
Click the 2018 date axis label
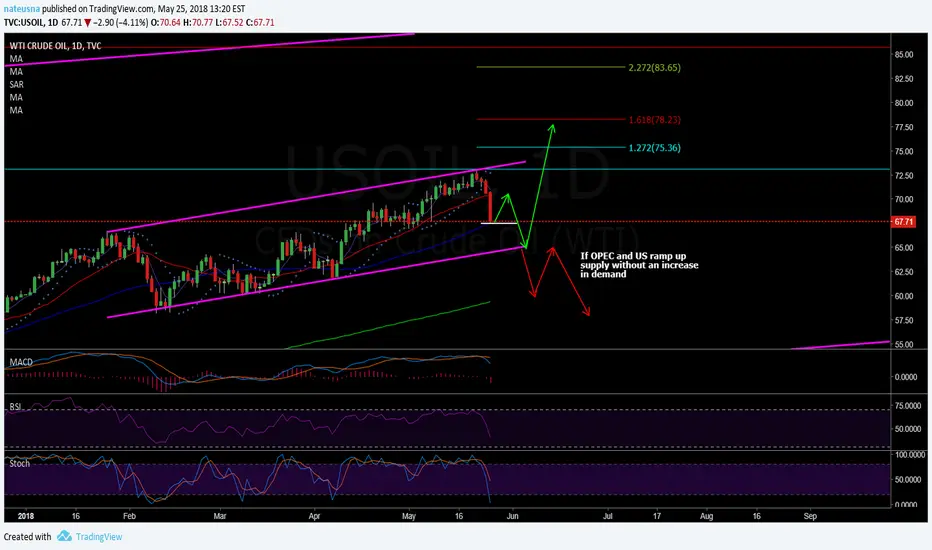[x=26, y=516]
